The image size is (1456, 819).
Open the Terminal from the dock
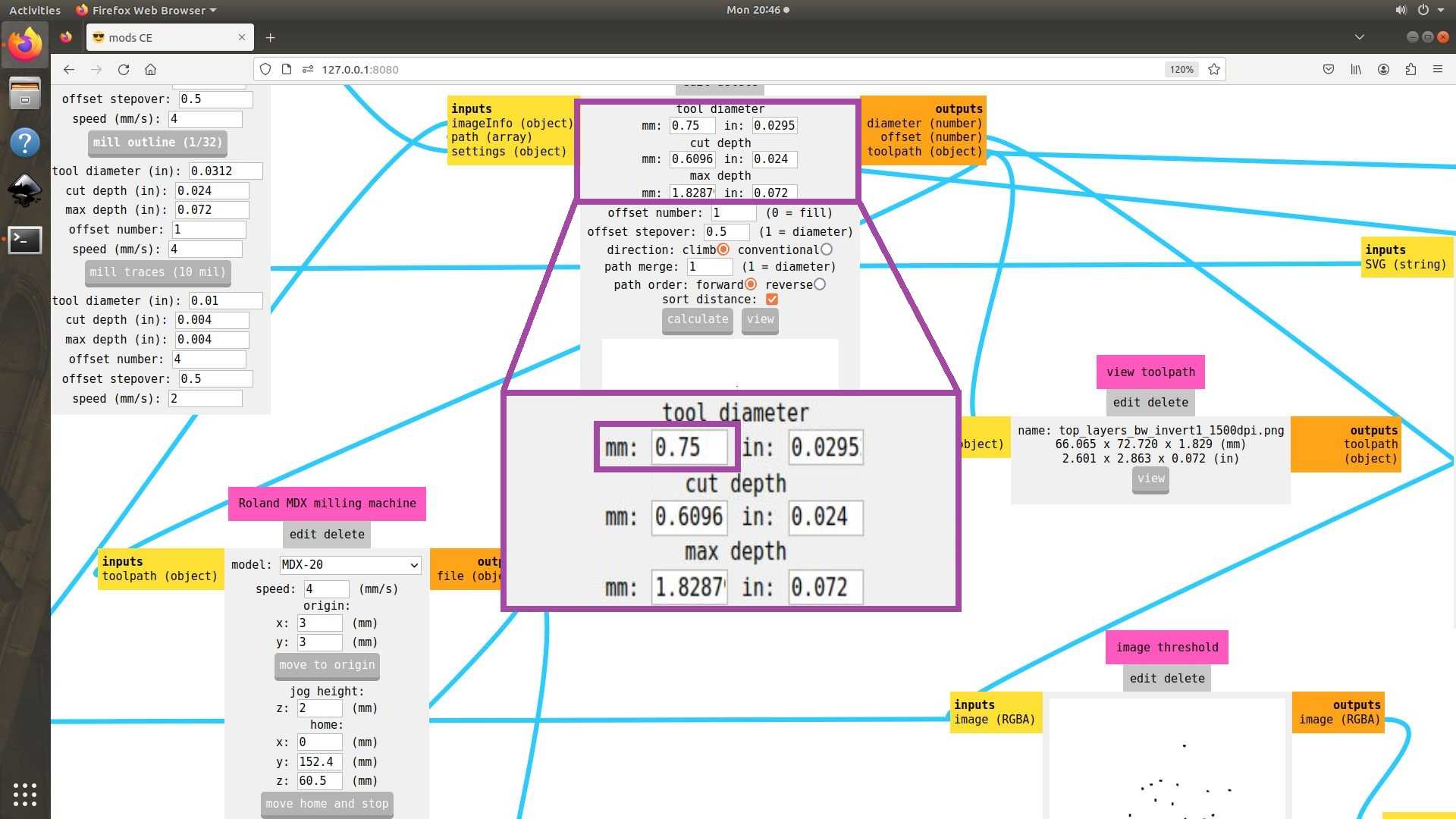coord(24,240)
